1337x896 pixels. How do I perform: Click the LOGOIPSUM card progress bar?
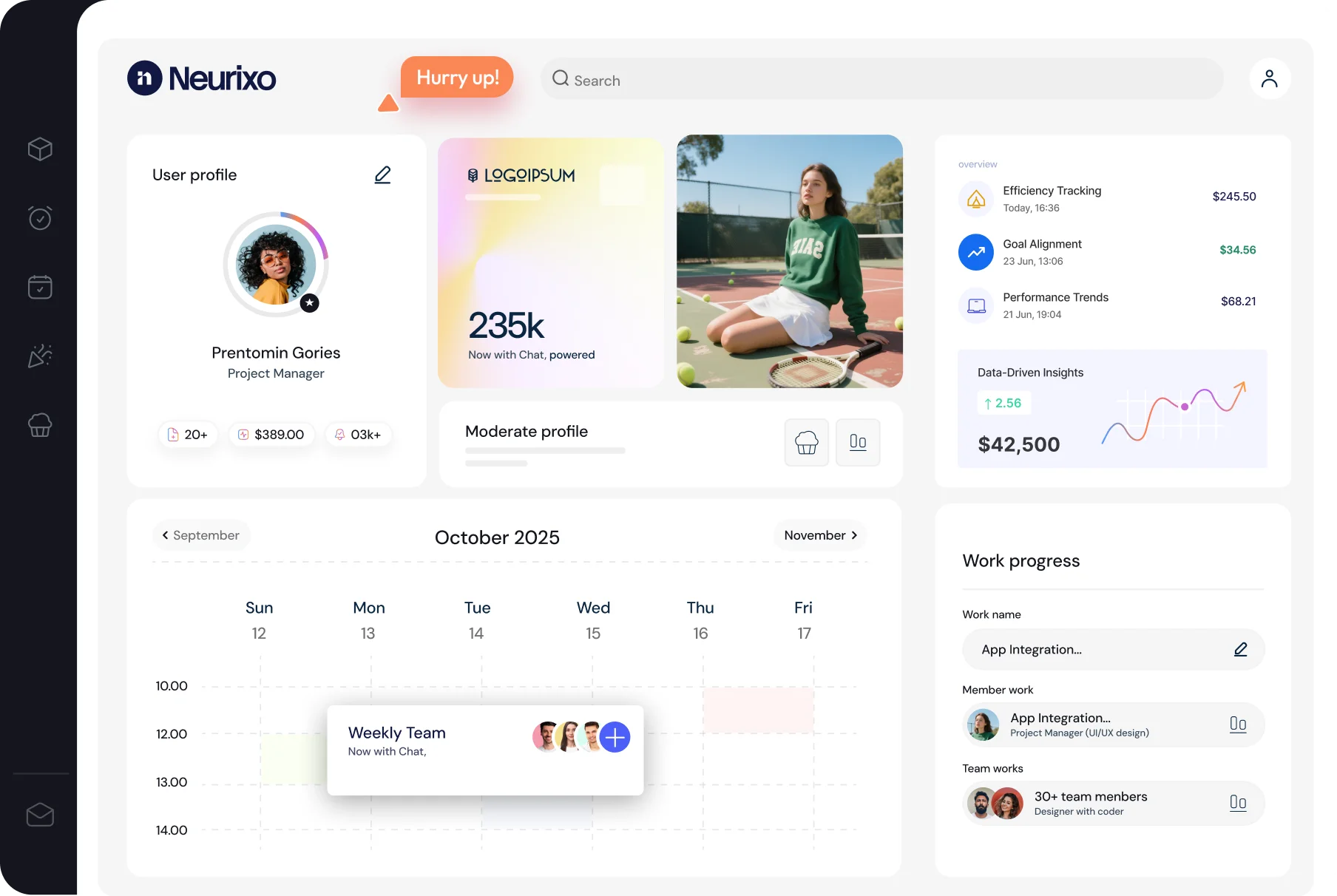click(503, 197)
